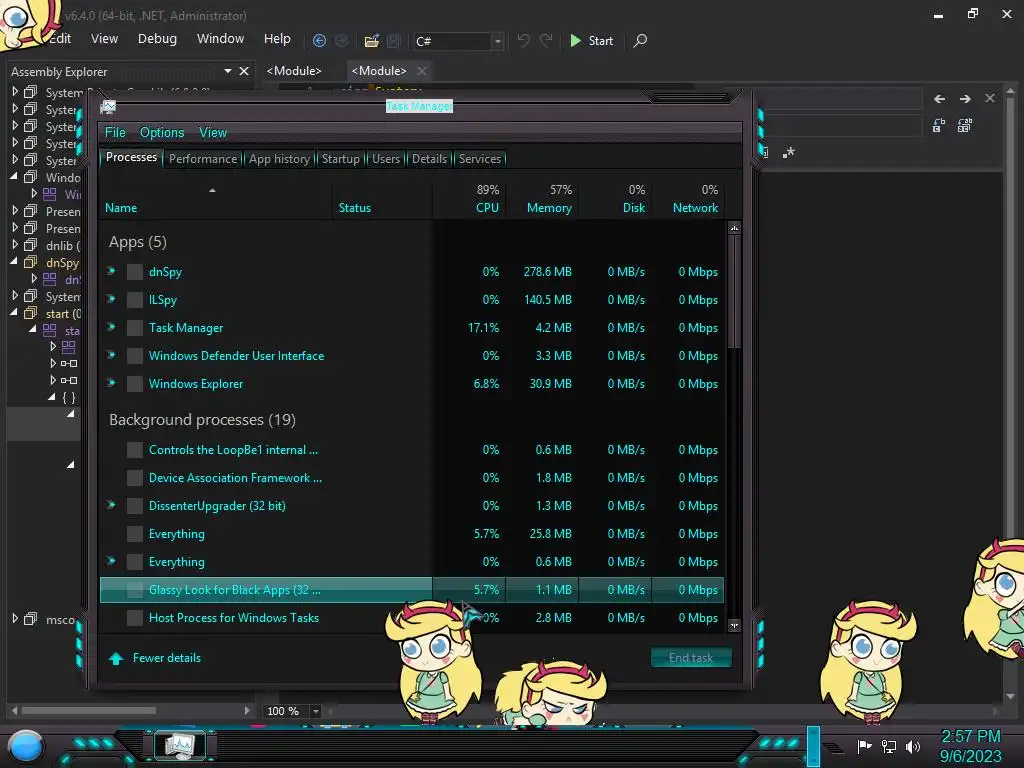Image resolution: width=1024 pixels, height=768 pixels.
Task: Open dnSpy View menu
Action: click(104, 39)
